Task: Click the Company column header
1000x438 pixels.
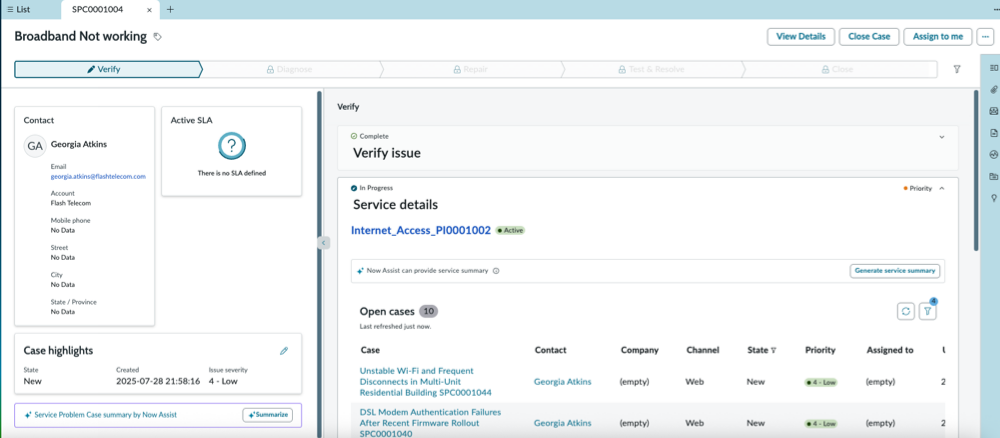Action: pyautogui.click(x=640, y=350)
